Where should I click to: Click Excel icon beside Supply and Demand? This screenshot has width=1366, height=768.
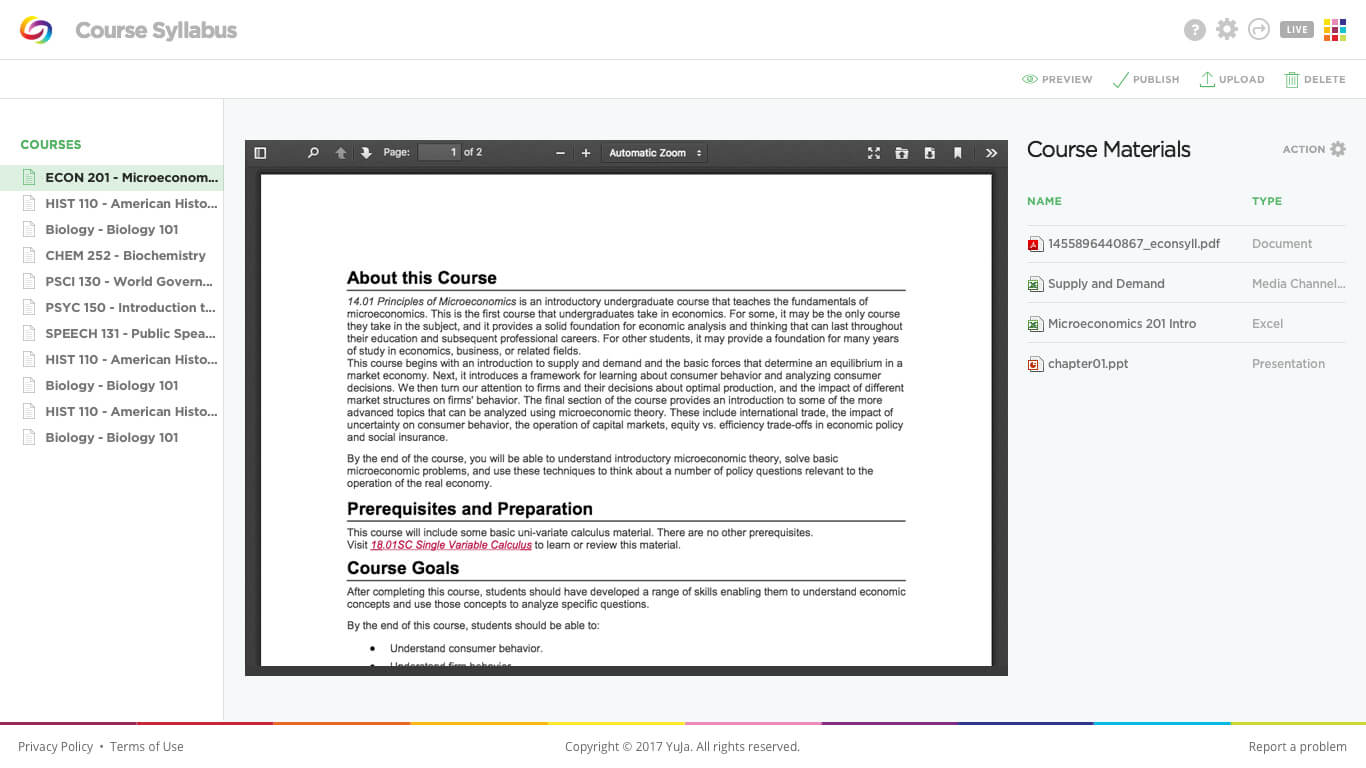pos(1035,284)
